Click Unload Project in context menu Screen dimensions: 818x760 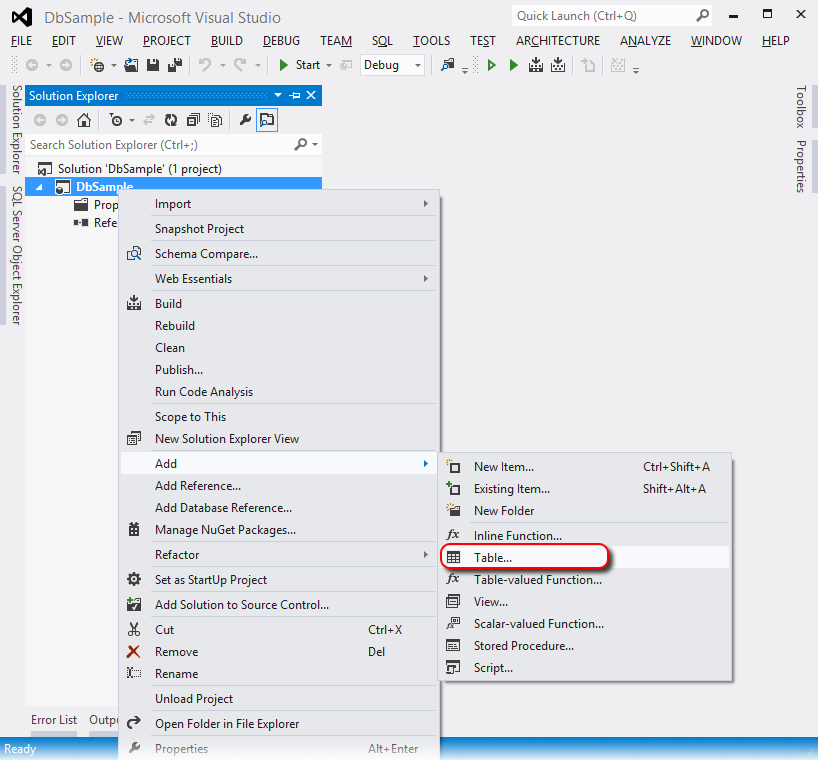[279, 699]
